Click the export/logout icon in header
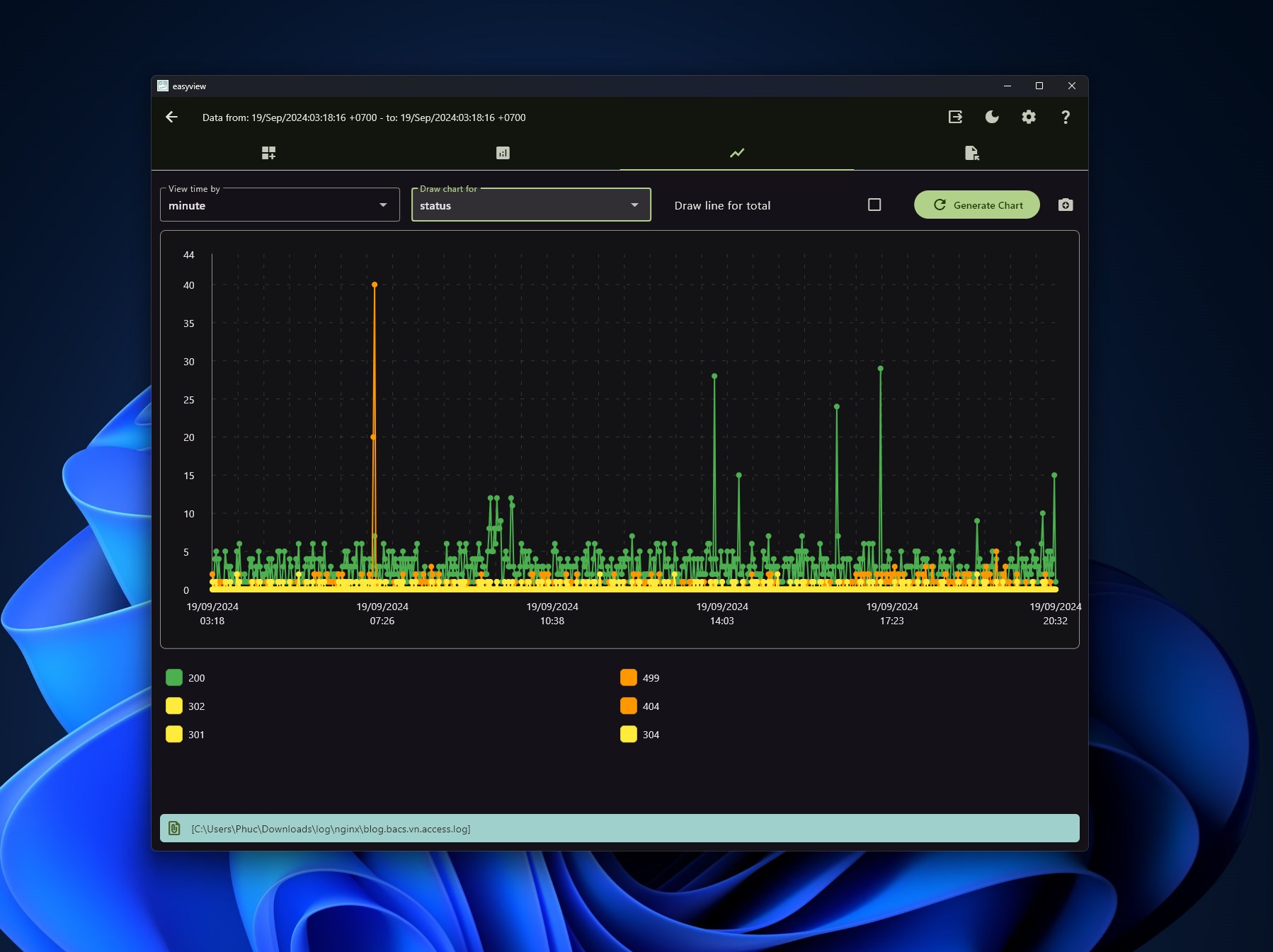This screenshot has height=952, width=1273. 955,117
